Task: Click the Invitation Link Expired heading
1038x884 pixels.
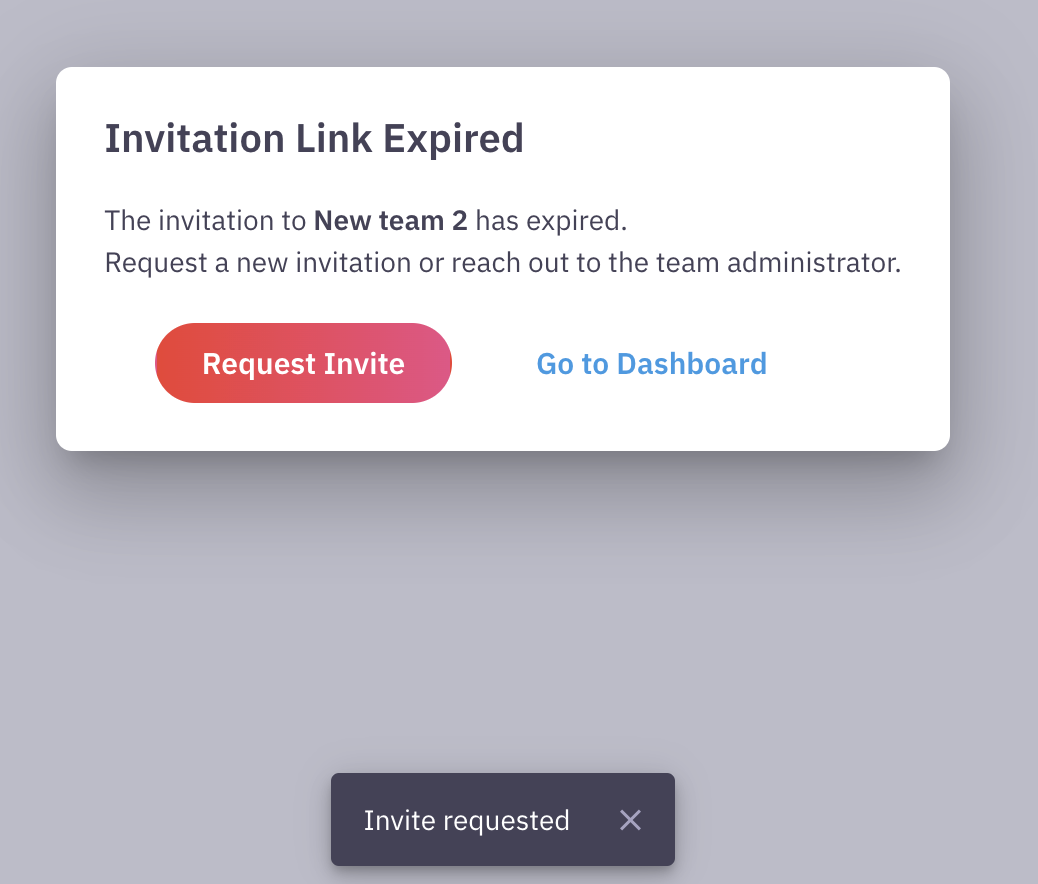Action: pyautogui.click(x=313, y=138)
